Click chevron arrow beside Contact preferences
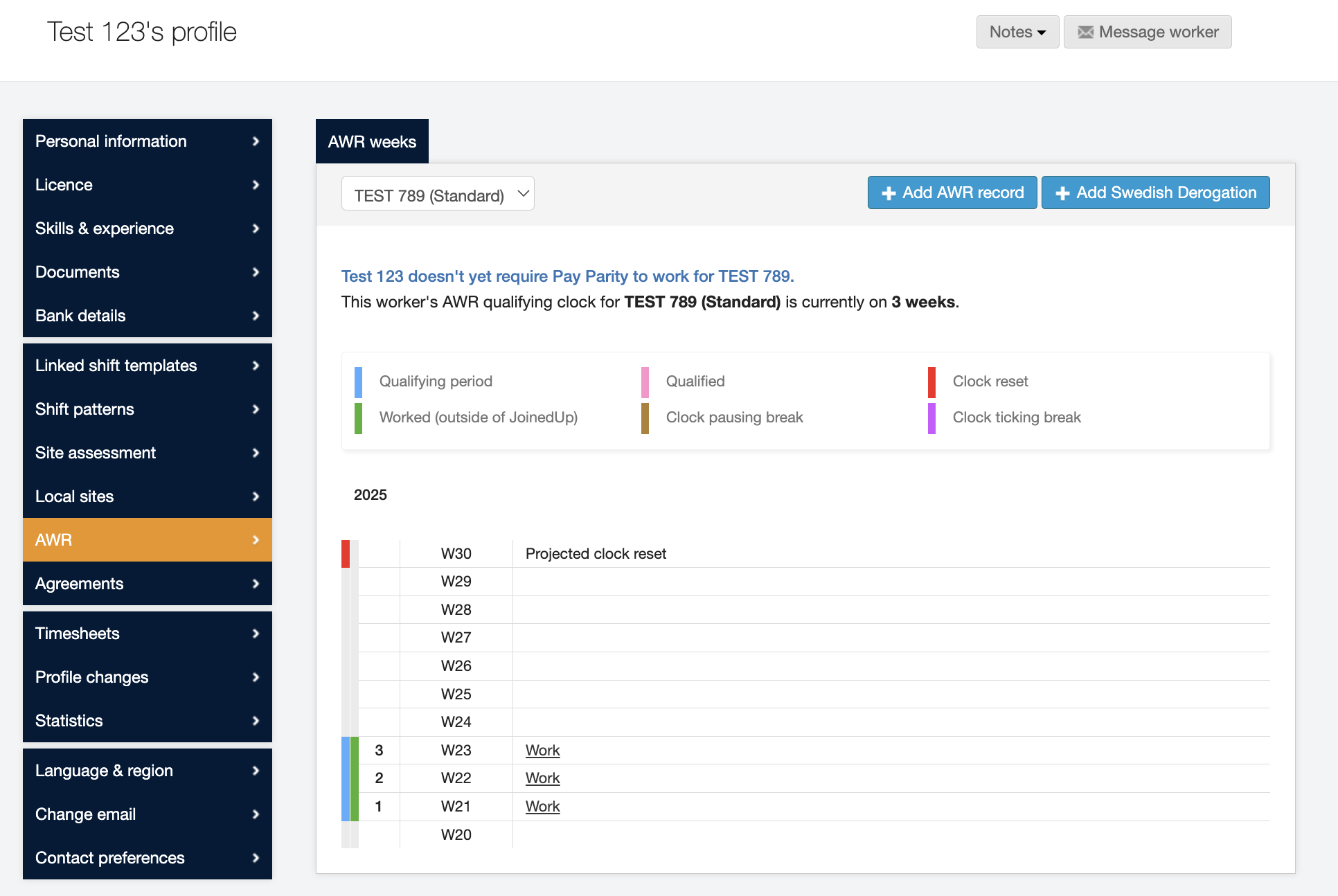Screen dimensions: 1338x896 (256, 858)
